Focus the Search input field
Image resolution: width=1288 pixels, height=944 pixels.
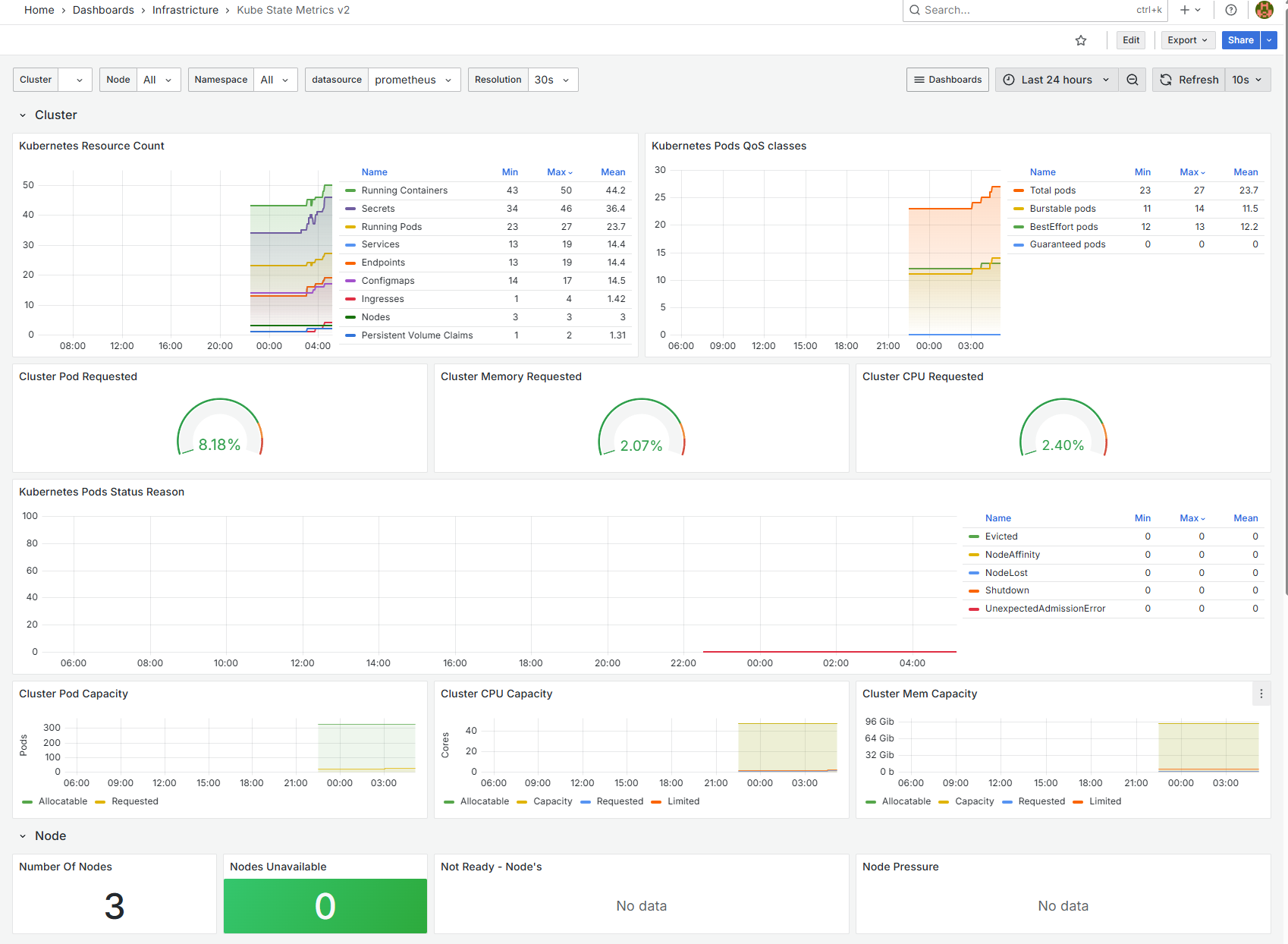[x=1024, y=10]
